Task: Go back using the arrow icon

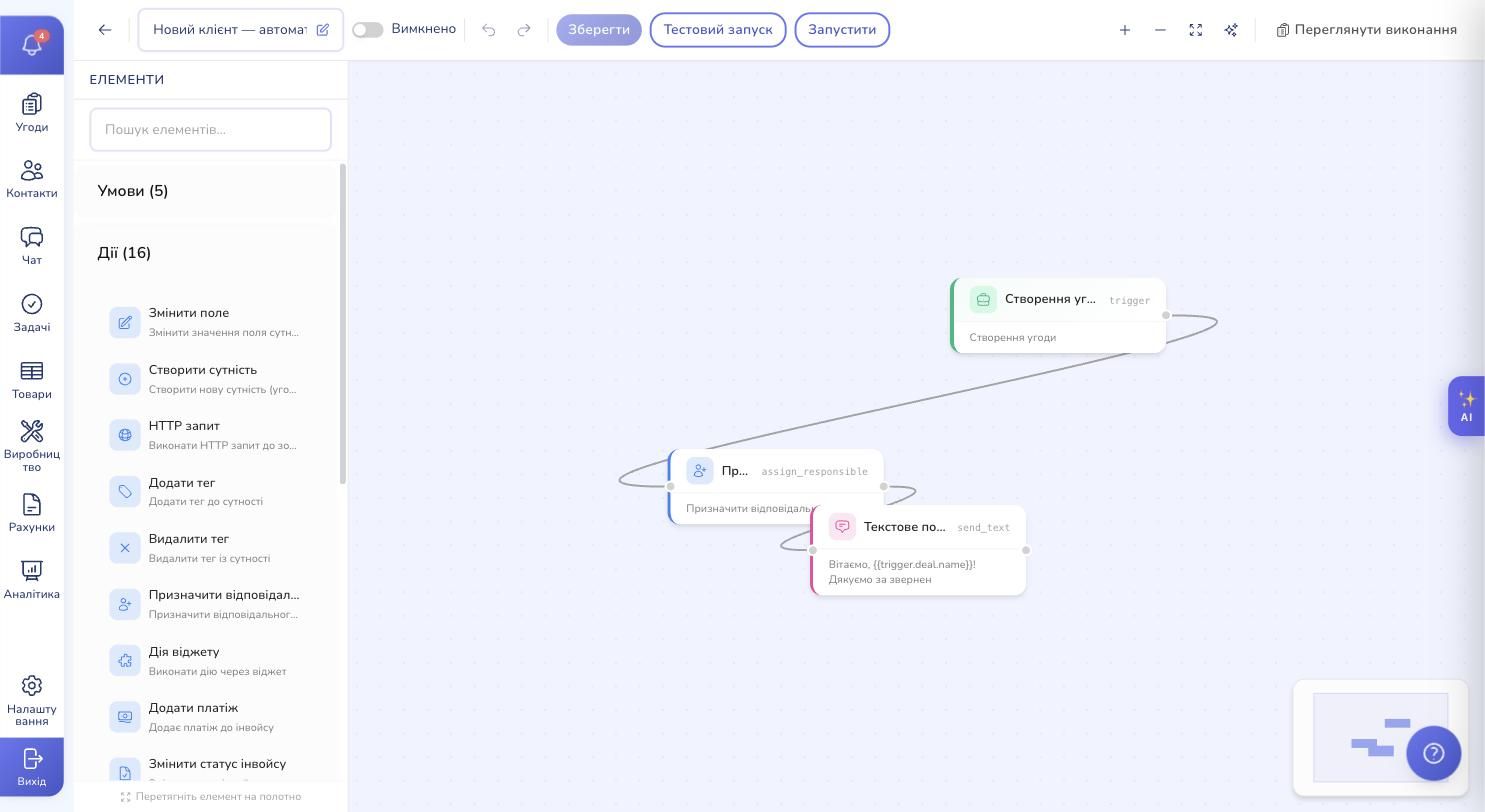Action: (x=105, y=30)
